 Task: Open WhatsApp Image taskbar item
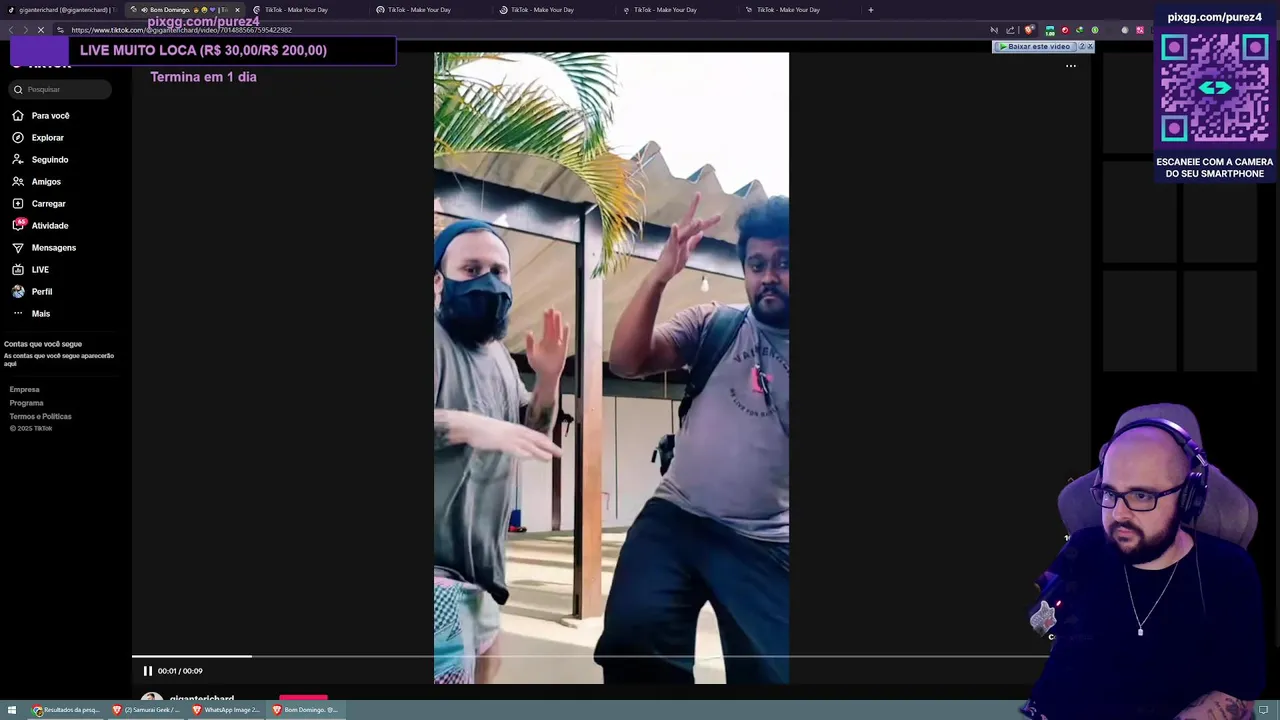[227, 710]
